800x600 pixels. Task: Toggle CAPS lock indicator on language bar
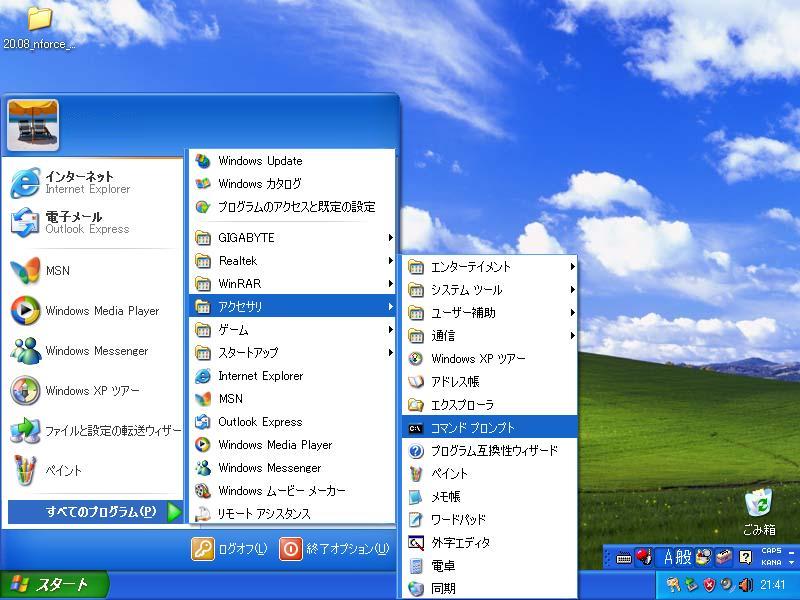point(771,551)
